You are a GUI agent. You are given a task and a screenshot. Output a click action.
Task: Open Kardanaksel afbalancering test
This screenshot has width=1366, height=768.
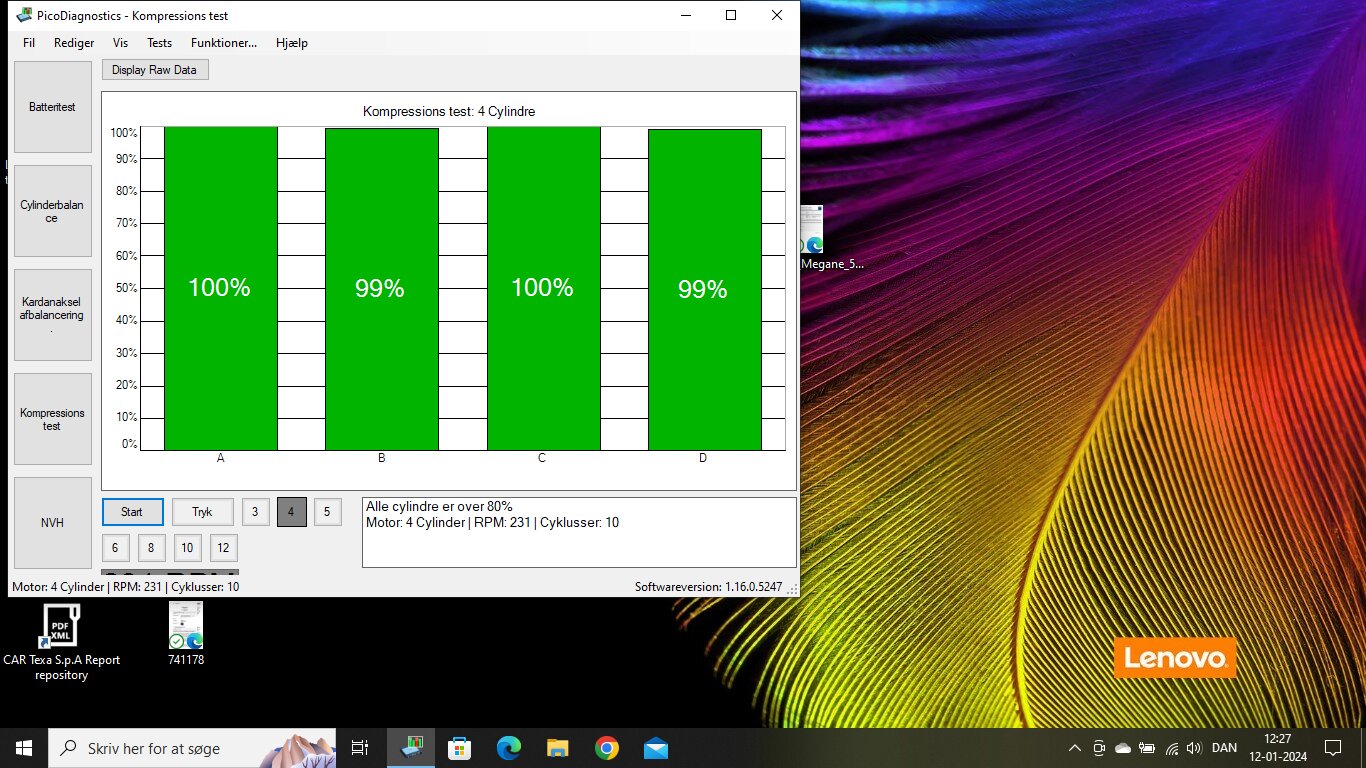click(52, 315)
